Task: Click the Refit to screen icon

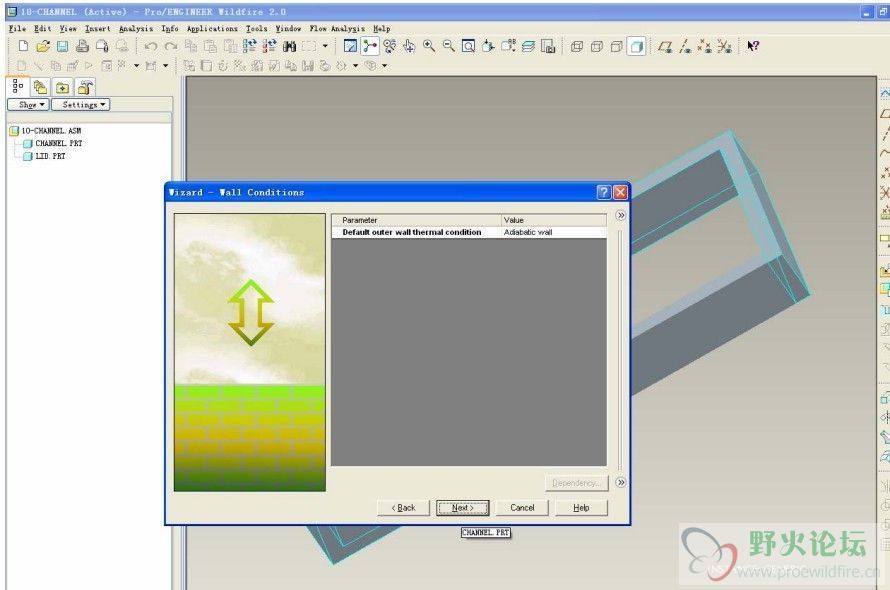Action: pos(468,46)
